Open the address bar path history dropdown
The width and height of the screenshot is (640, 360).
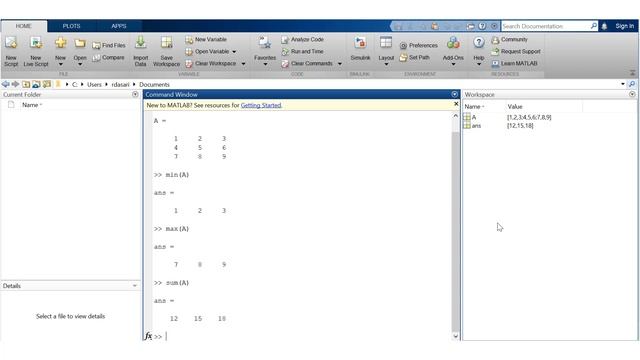tap(623, 84)
